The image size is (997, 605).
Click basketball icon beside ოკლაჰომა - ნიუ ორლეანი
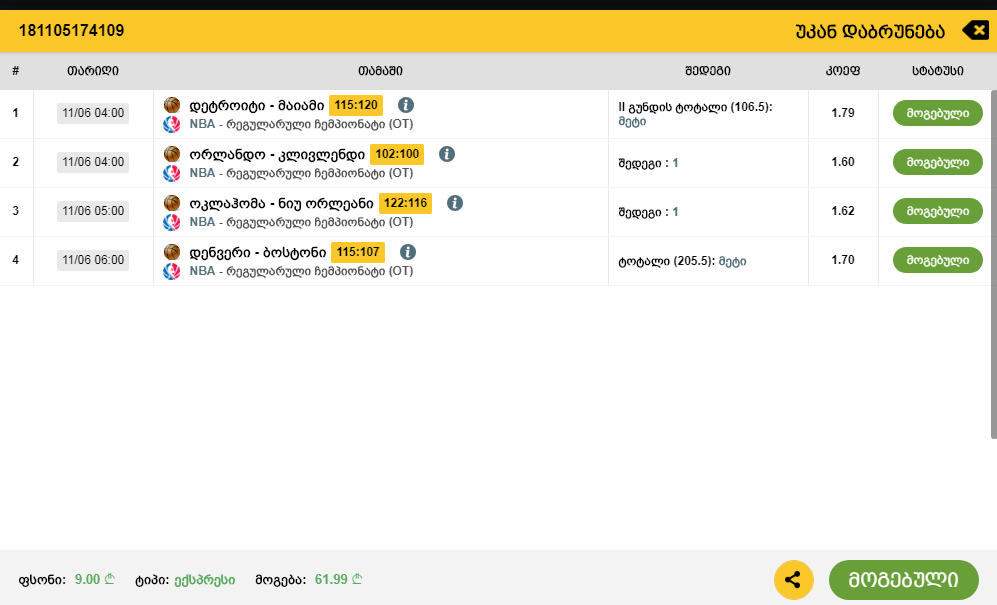click(172, 203)
